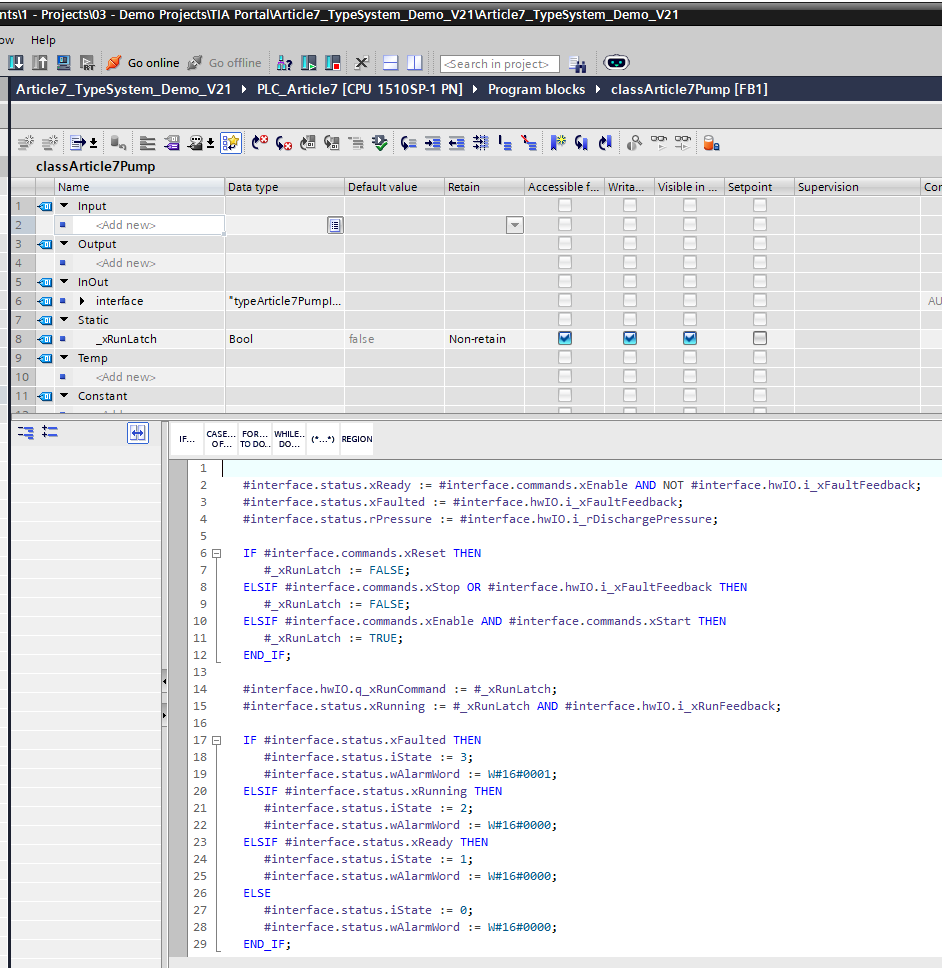
Task: Split the editor space horizontally
Action: click(x=391, y=62)
